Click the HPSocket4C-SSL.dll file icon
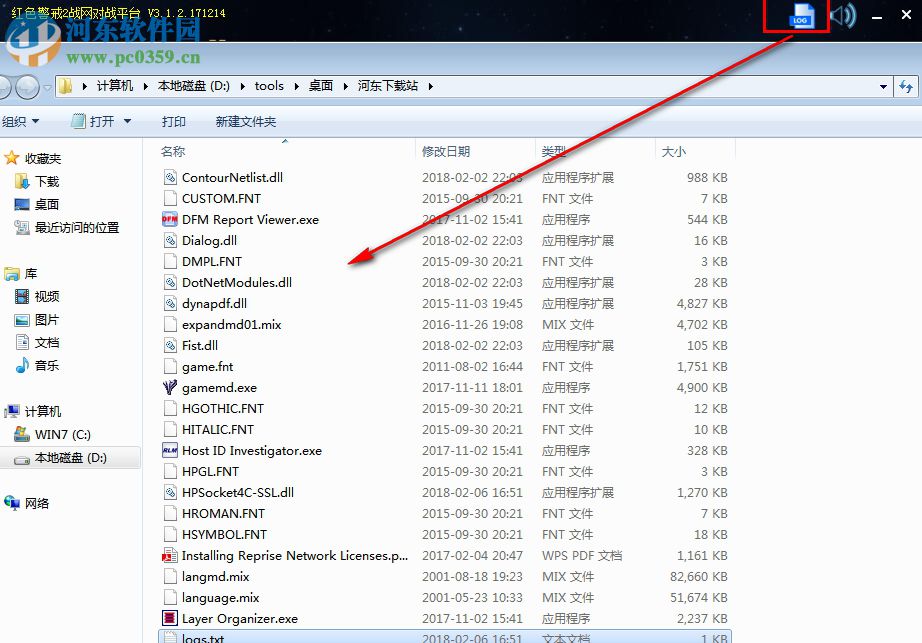Viewport: 922px width, 643px height. [x=170, y=493]
